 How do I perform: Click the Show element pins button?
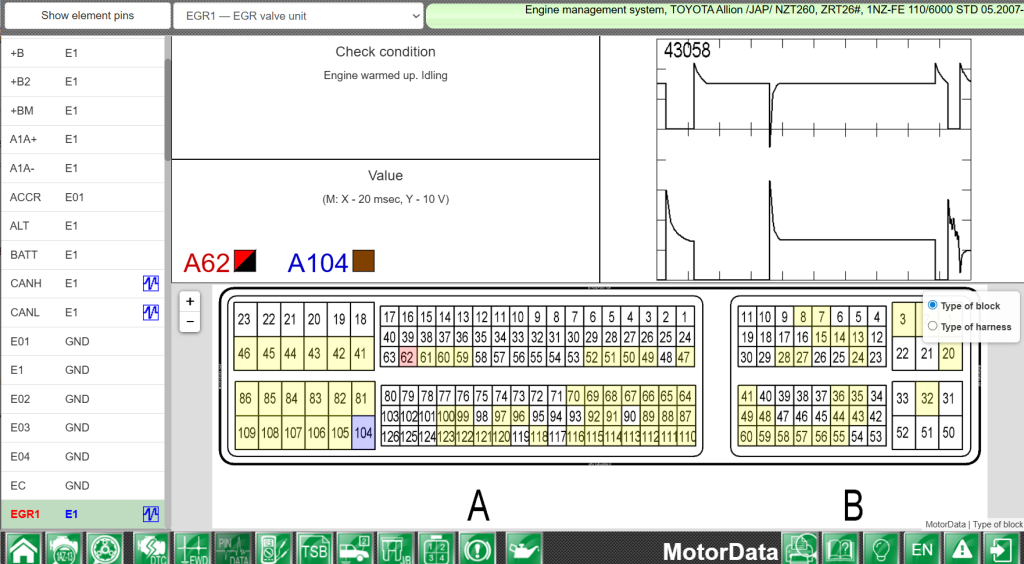point(88,16)
